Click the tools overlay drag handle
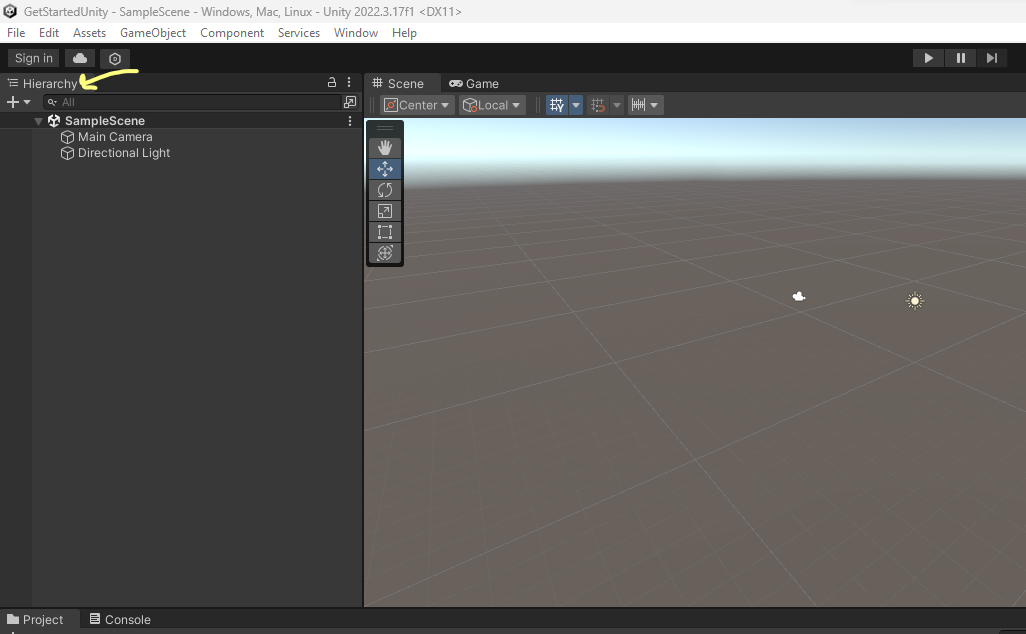The image size is (1026, 634). pos(385,128)
